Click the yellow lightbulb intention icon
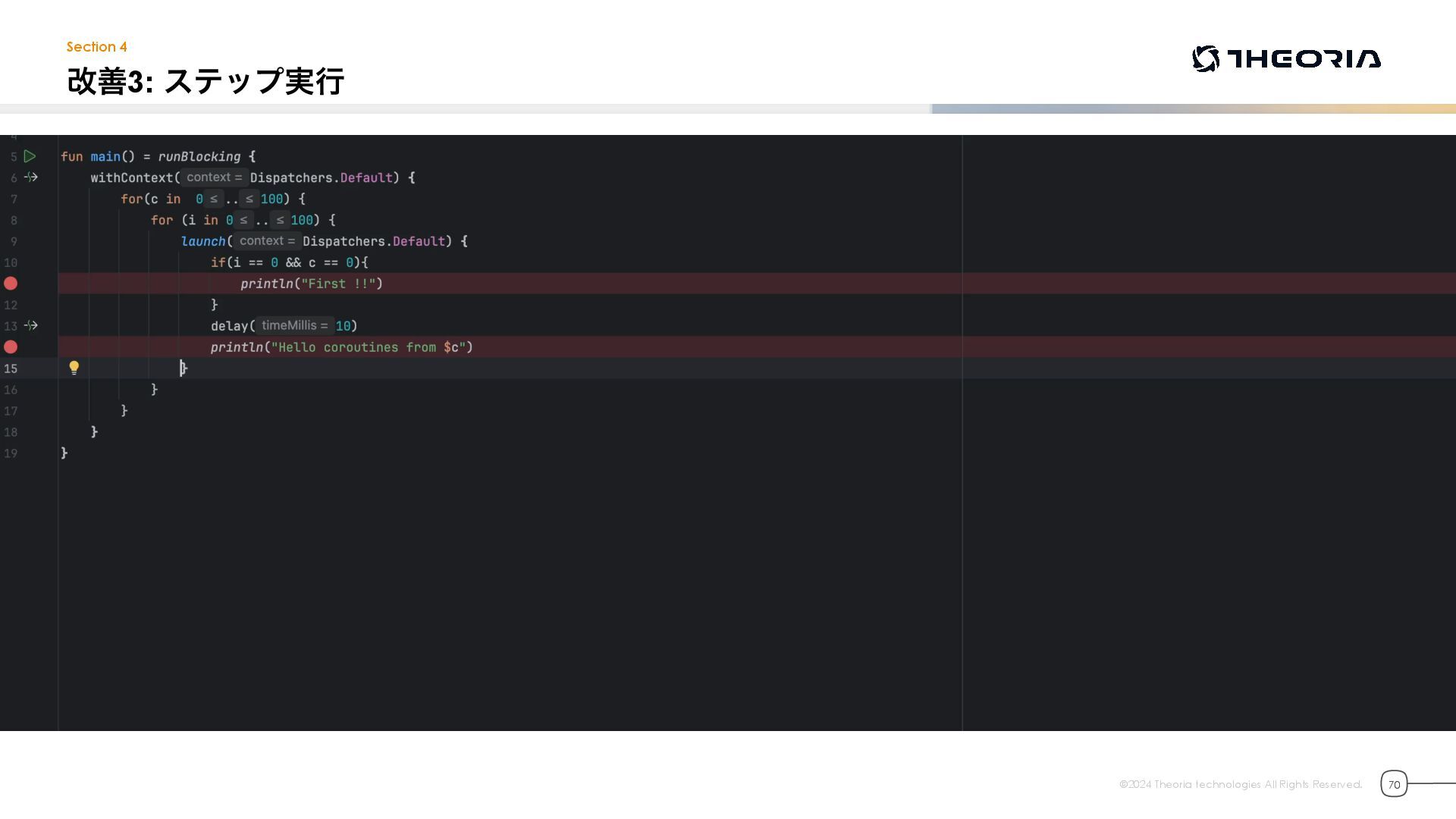This screenshot has width=1456, height=819. [x=74, y=368]
